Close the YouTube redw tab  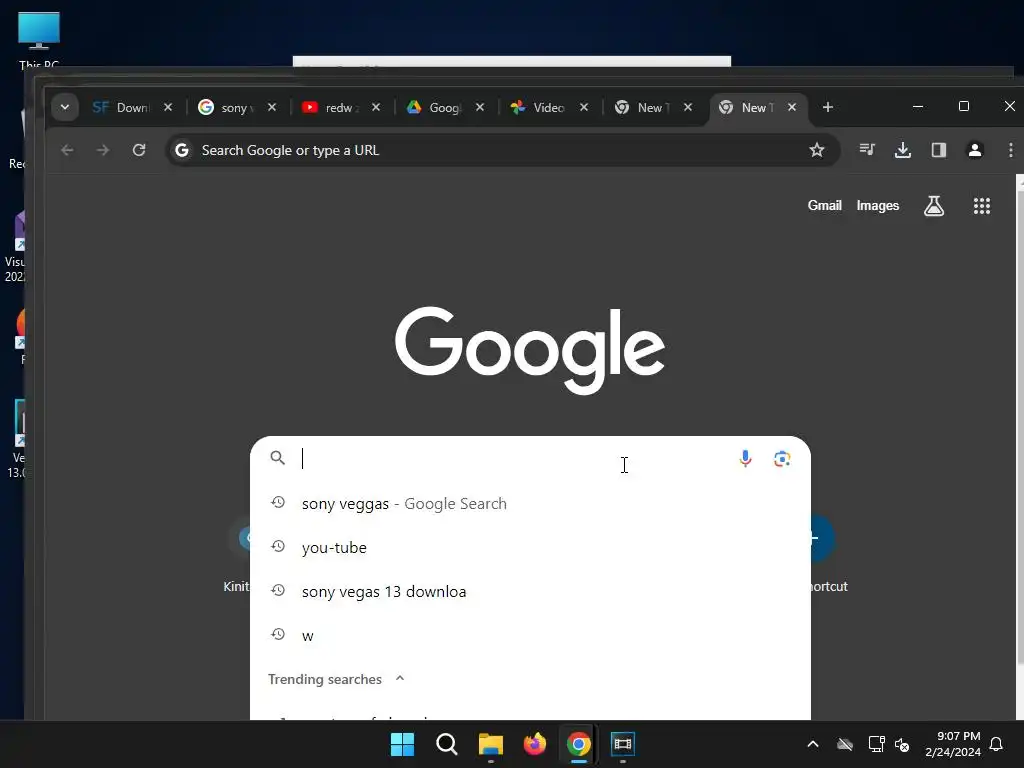click(376, 107)
